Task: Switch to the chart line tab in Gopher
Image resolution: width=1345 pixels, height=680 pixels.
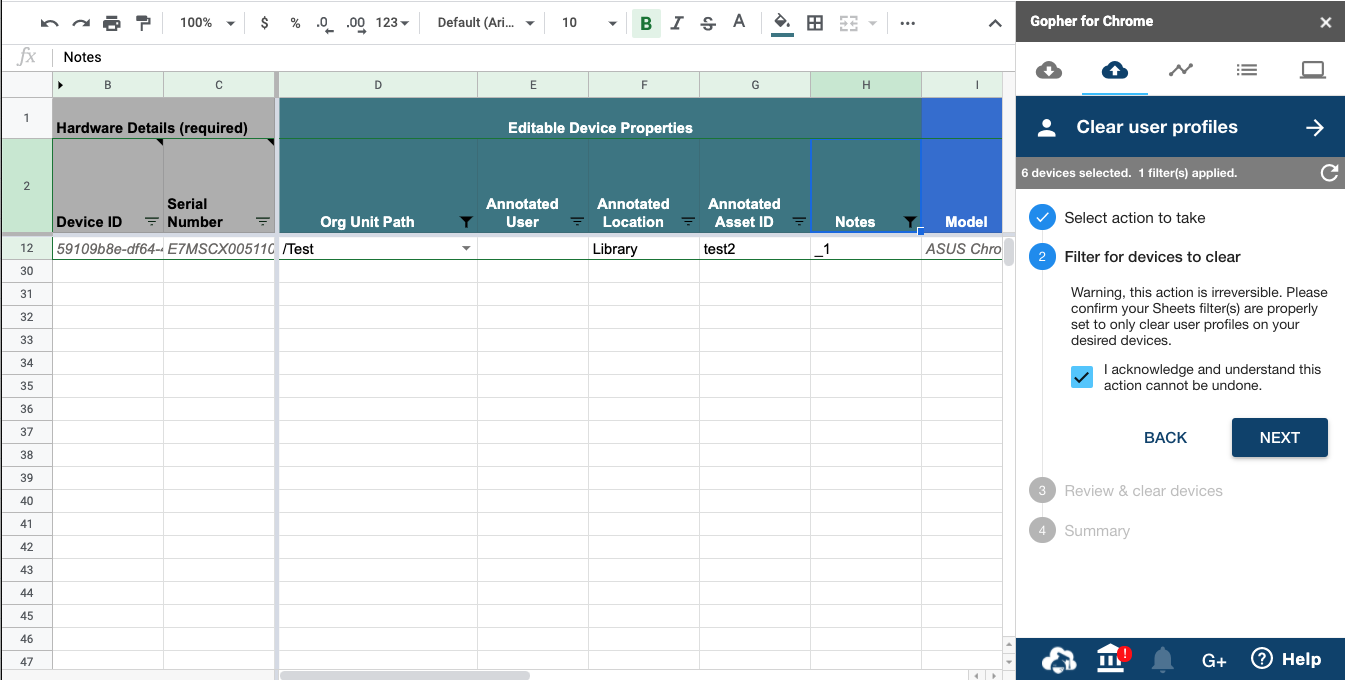Action: point(1180,70)
